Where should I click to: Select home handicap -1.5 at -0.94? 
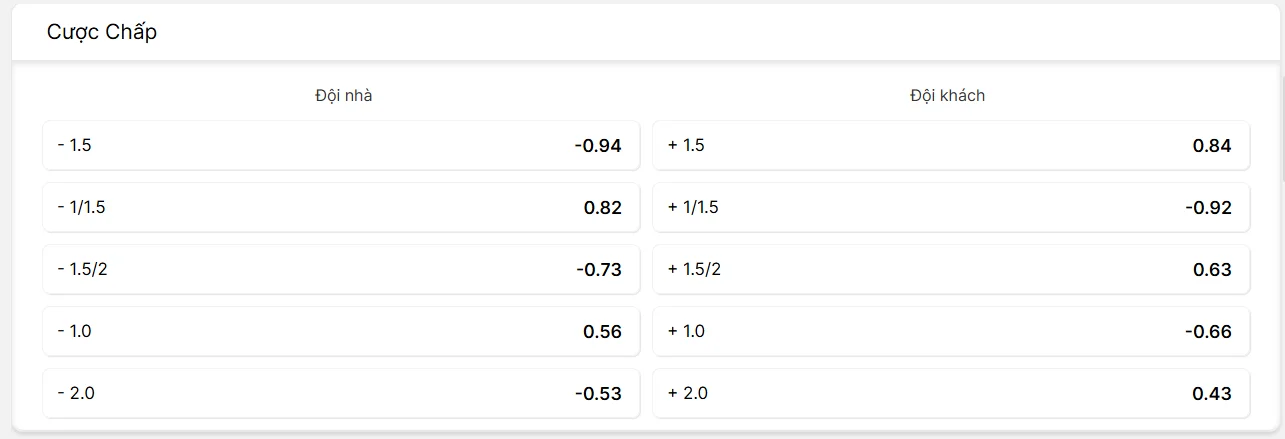341,145
